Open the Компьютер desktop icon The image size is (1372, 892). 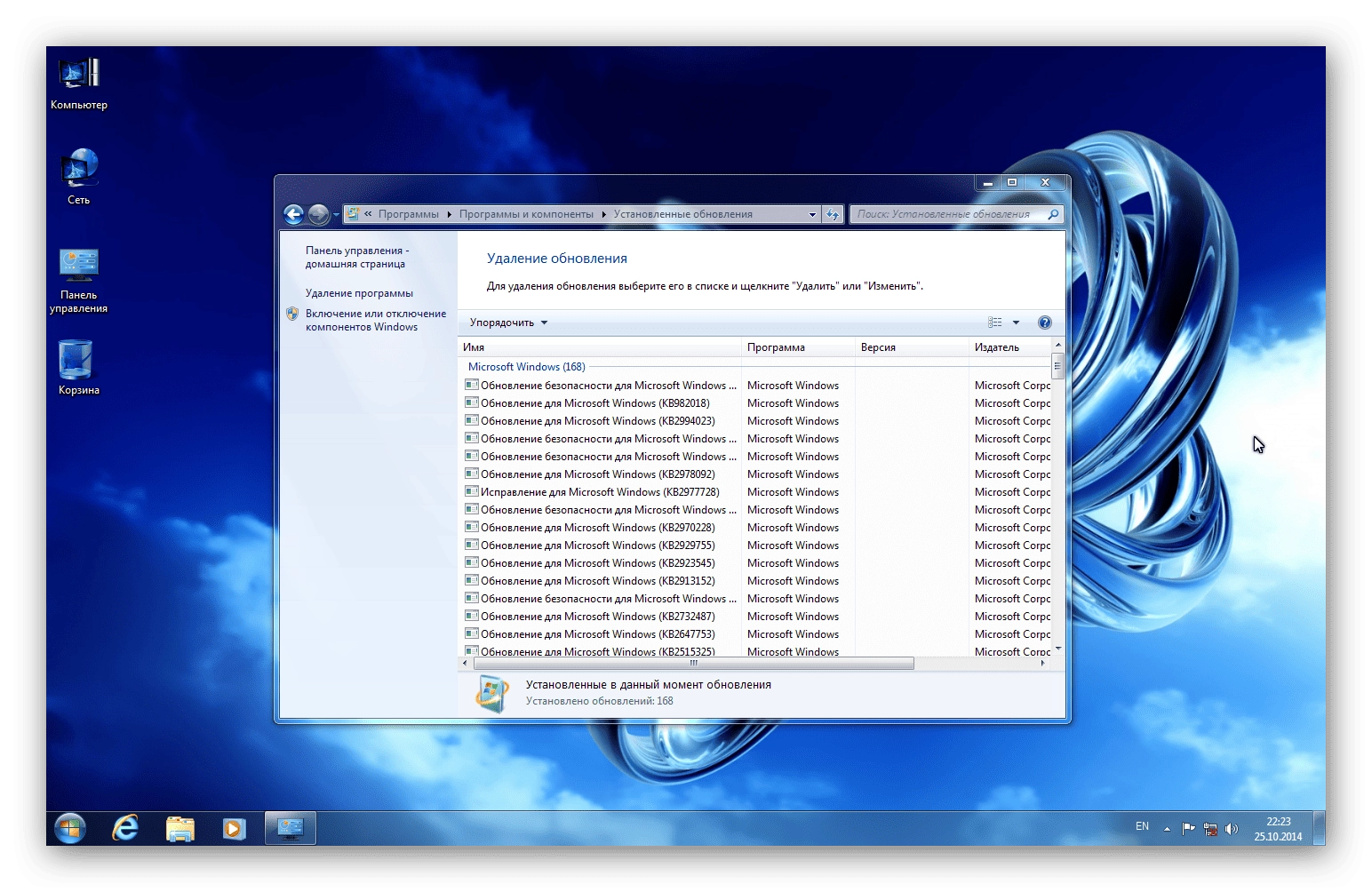(79, 82)
